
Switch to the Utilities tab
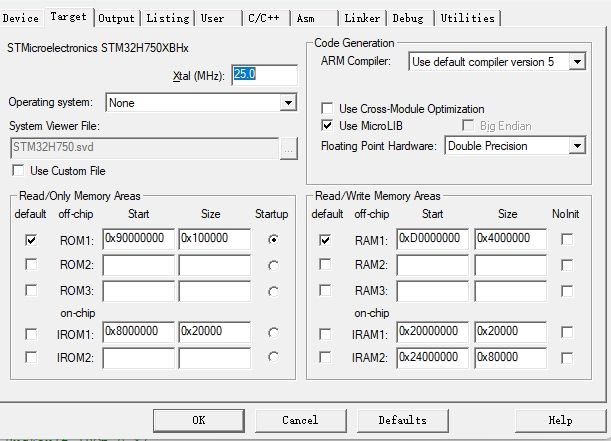[468, 18]
